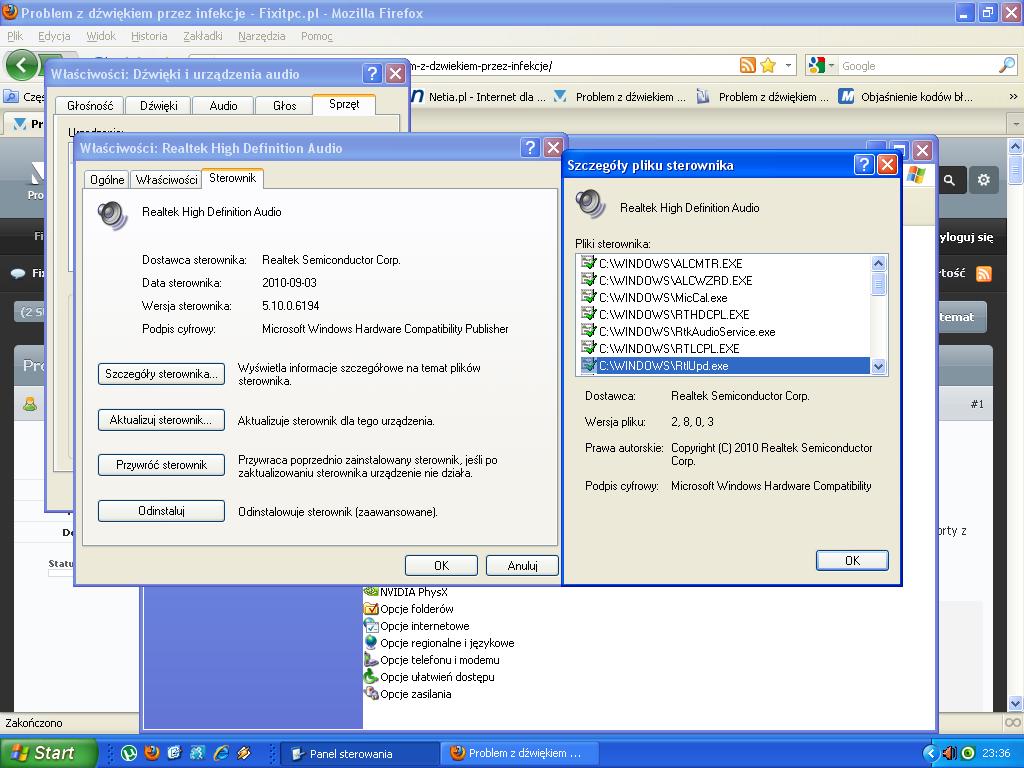Click the orange RSS icon on forum page
The height and width of the screenshot is (768, 1024).
(x=984, y=273)
